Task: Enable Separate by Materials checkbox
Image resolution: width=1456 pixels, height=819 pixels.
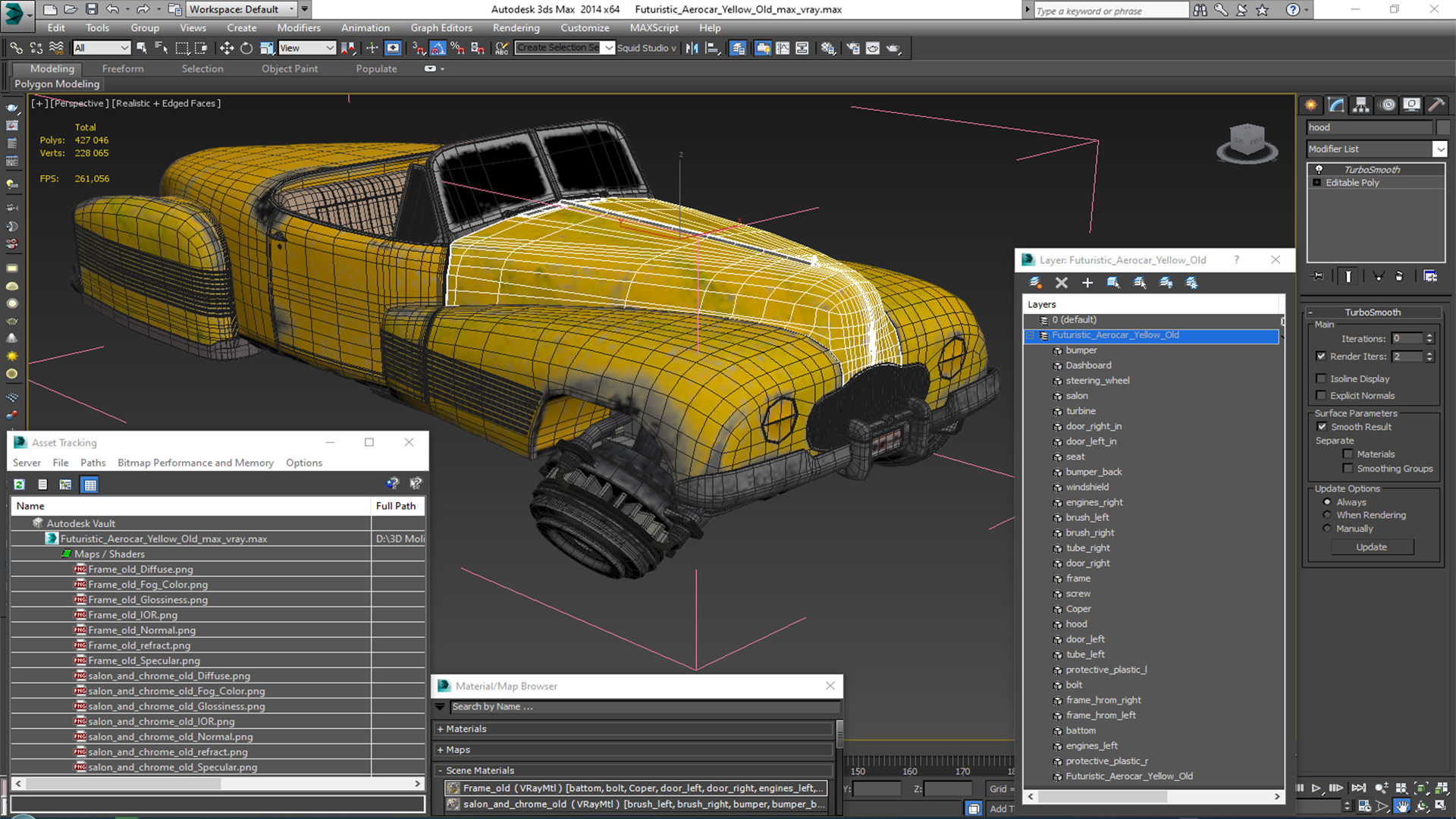Action: pos(1348,454)
